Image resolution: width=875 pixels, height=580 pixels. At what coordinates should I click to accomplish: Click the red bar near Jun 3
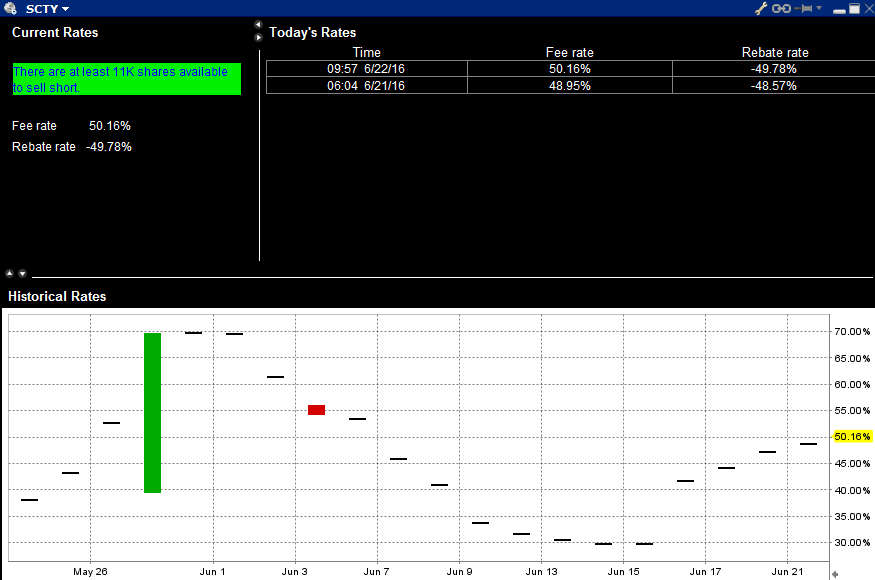pyautogui.click(x=316, y=410)
